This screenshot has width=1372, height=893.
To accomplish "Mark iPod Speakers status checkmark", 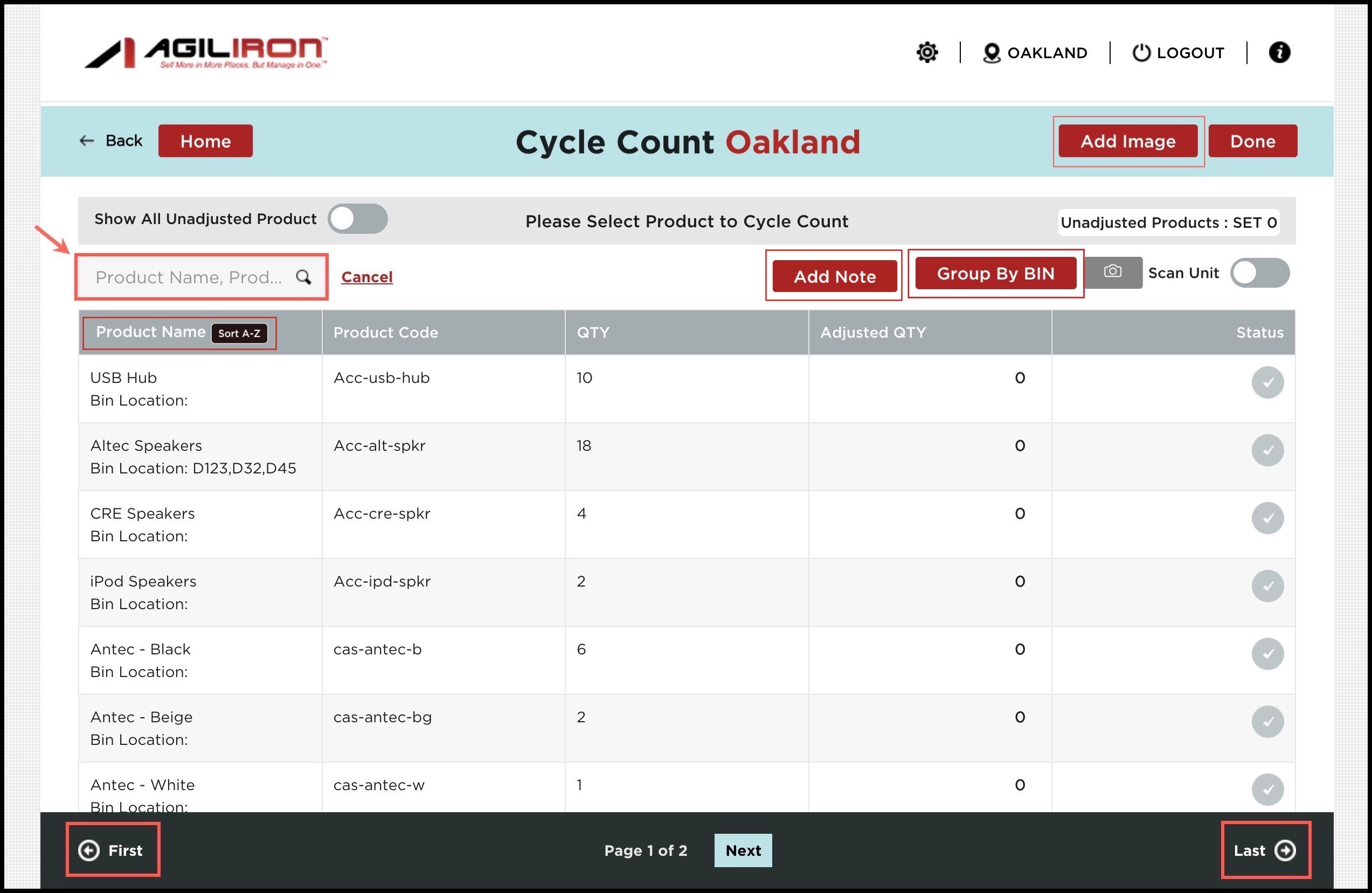I will [1266, 586].
